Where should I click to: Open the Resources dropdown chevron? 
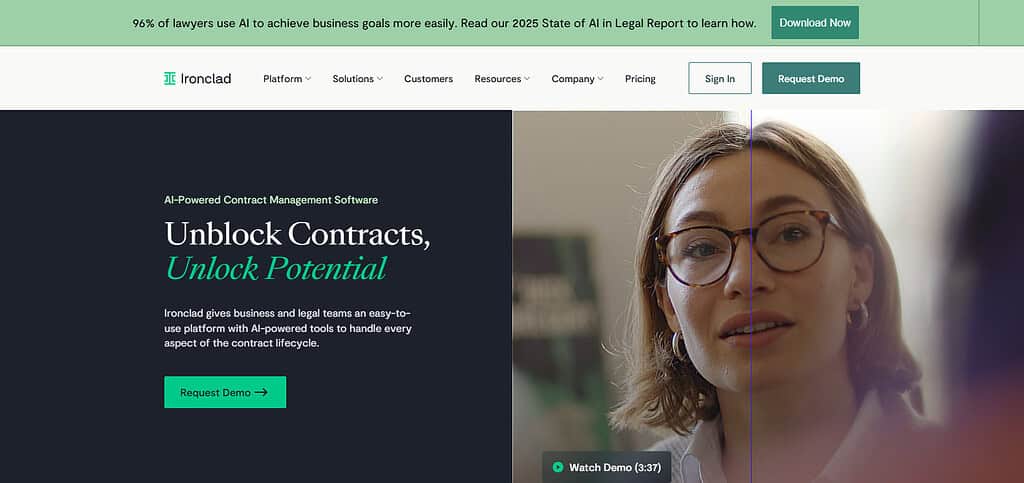[526, 79]
